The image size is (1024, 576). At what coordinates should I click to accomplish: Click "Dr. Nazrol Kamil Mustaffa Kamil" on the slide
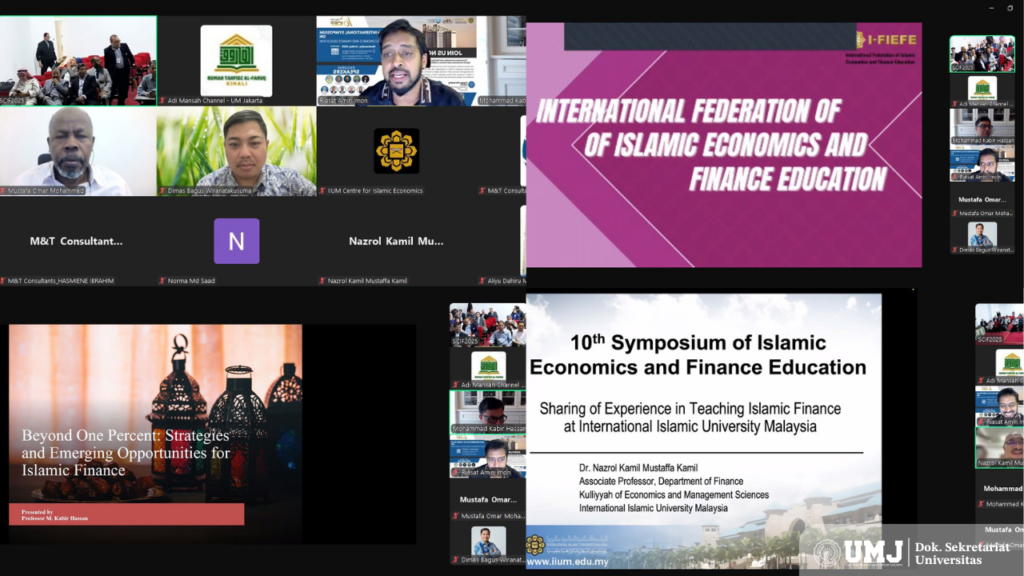638,468
